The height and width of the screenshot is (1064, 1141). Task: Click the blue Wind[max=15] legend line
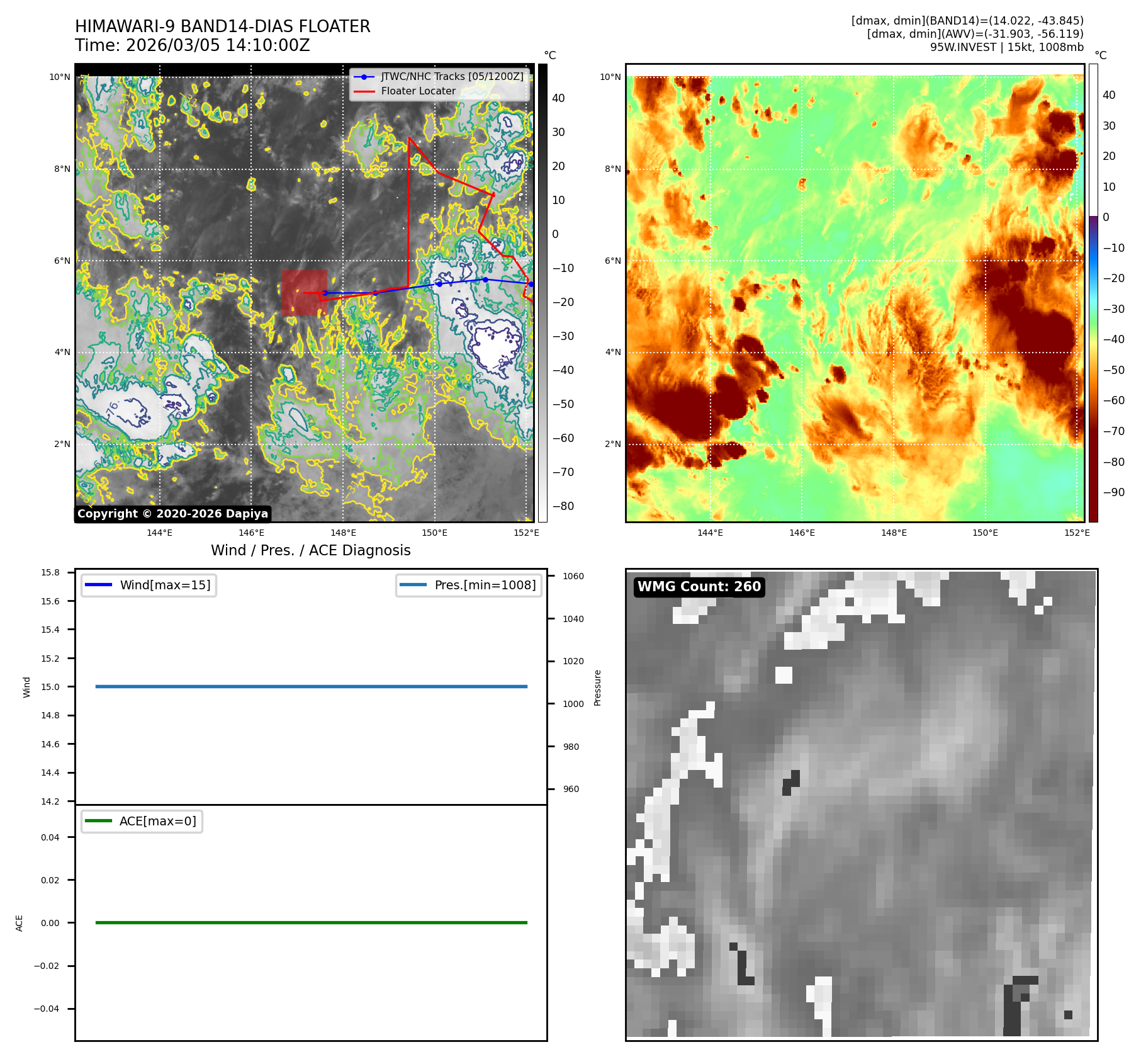tap(98, 585)
